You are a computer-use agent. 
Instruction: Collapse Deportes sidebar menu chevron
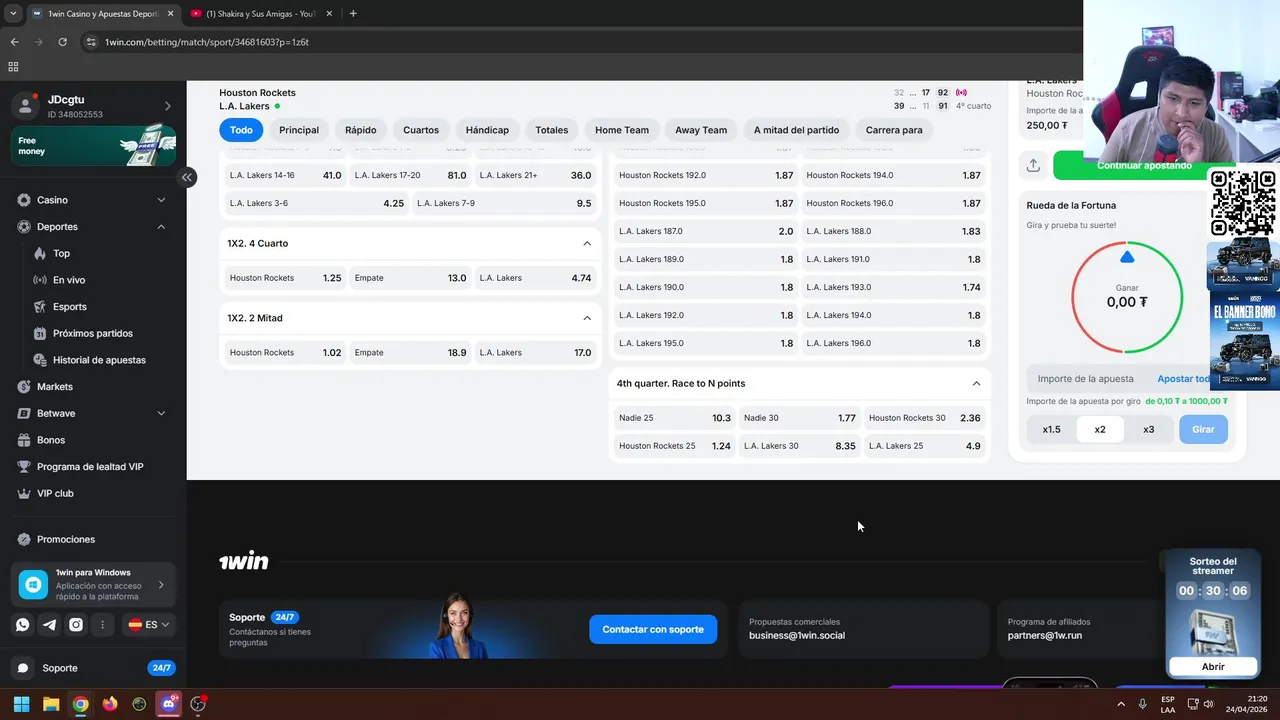click(x=161, y=227)
